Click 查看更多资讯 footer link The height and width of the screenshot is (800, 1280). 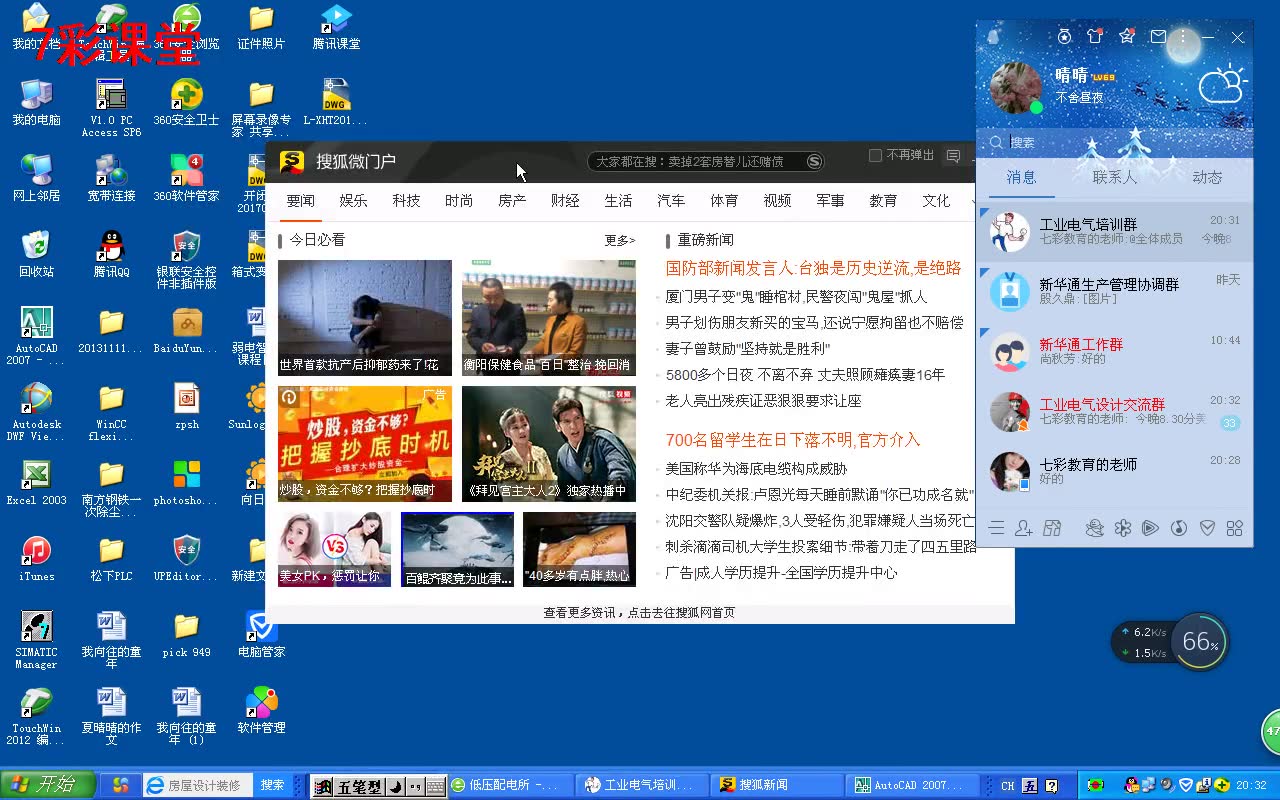(639, 612)
